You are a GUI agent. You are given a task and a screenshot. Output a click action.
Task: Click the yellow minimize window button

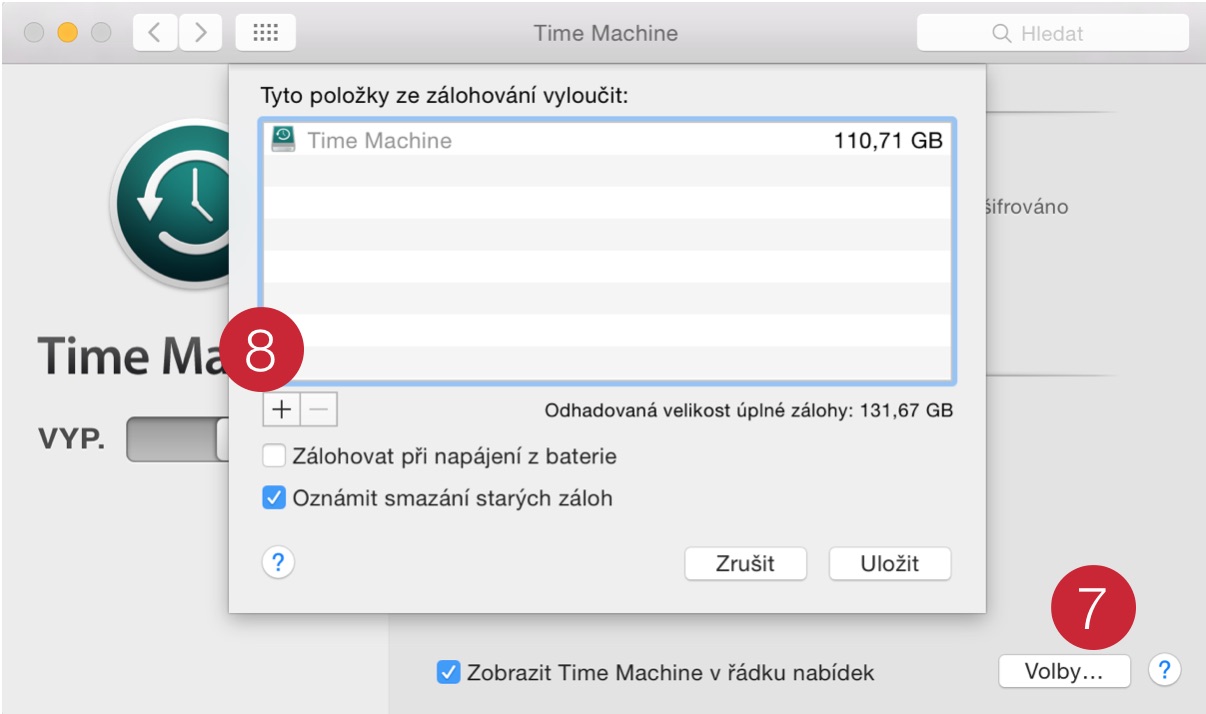pos(68,33)
